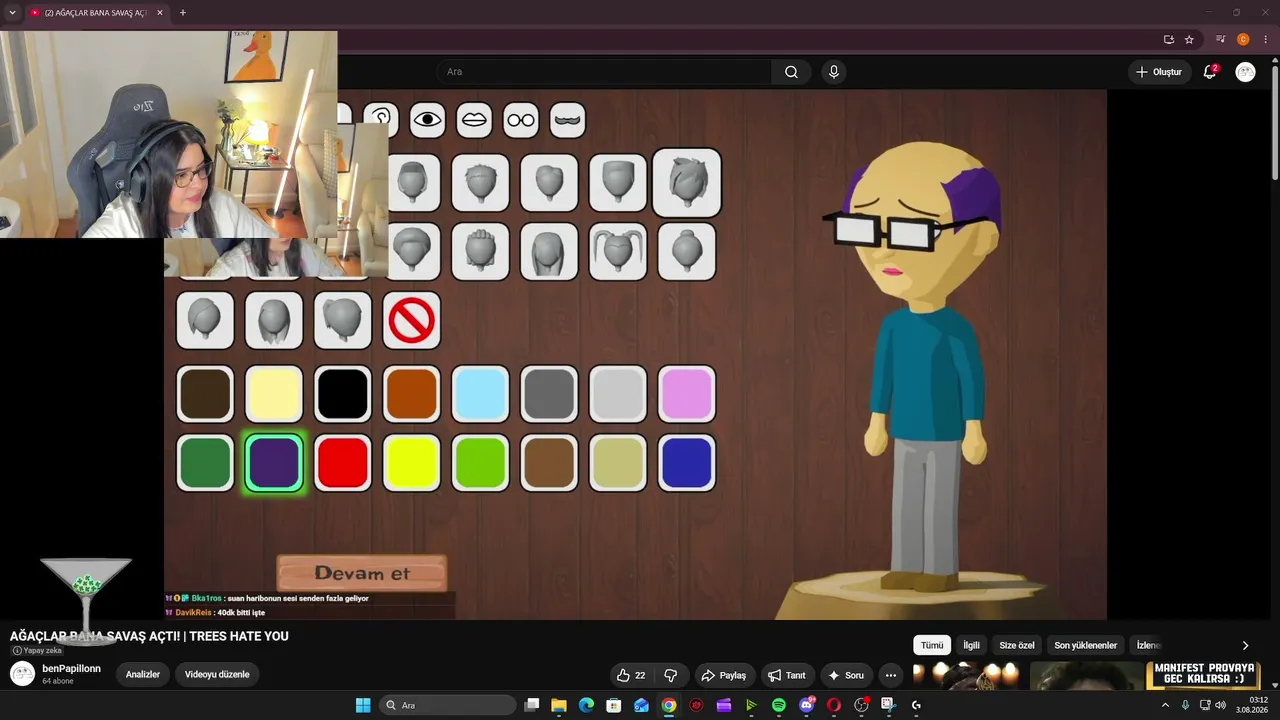Viewport: 1280px width, 720px height.
Task: Dislike the video with thumbs down
Action: [x=671, y=675]
